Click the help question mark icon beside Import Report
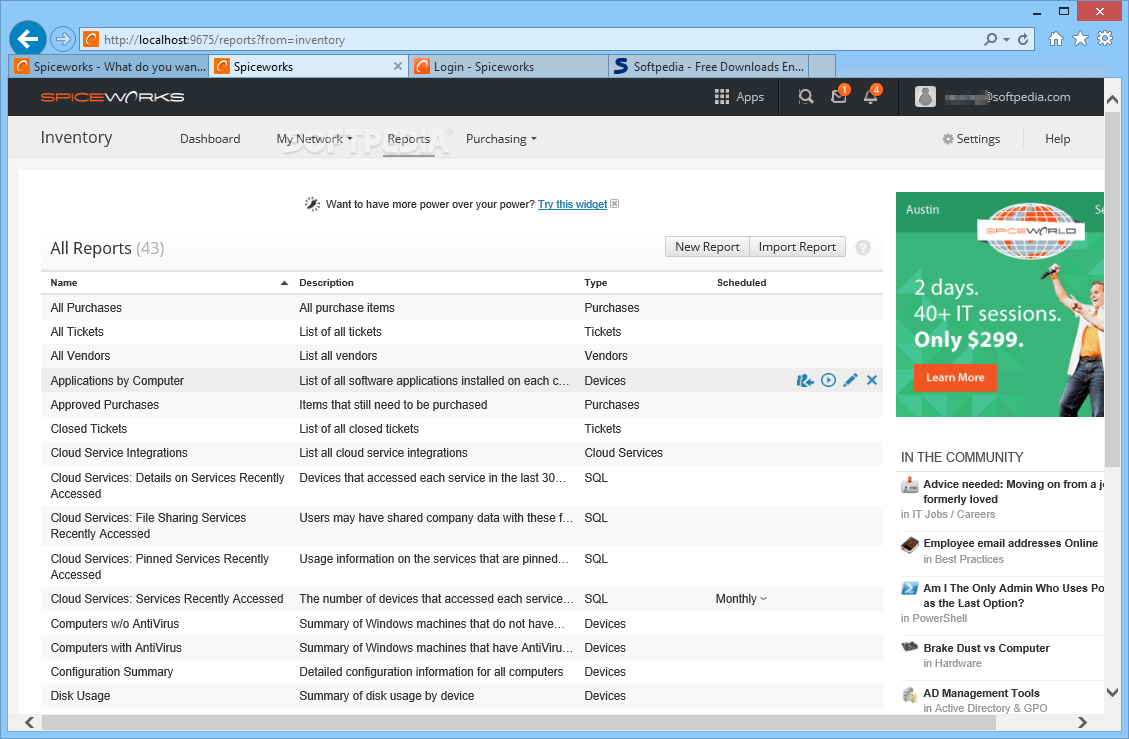This screenshot has width=1129, height=739. pos(863,248)
